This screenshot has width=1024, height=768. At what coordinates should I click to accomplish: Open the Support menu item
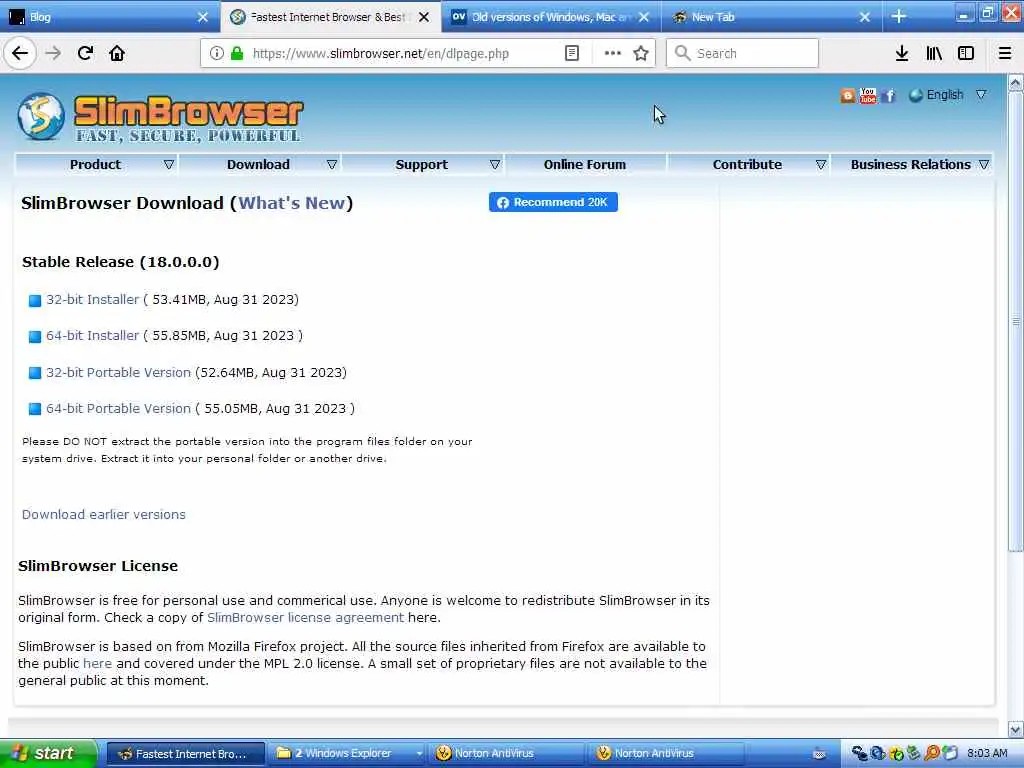click(422, 165)
